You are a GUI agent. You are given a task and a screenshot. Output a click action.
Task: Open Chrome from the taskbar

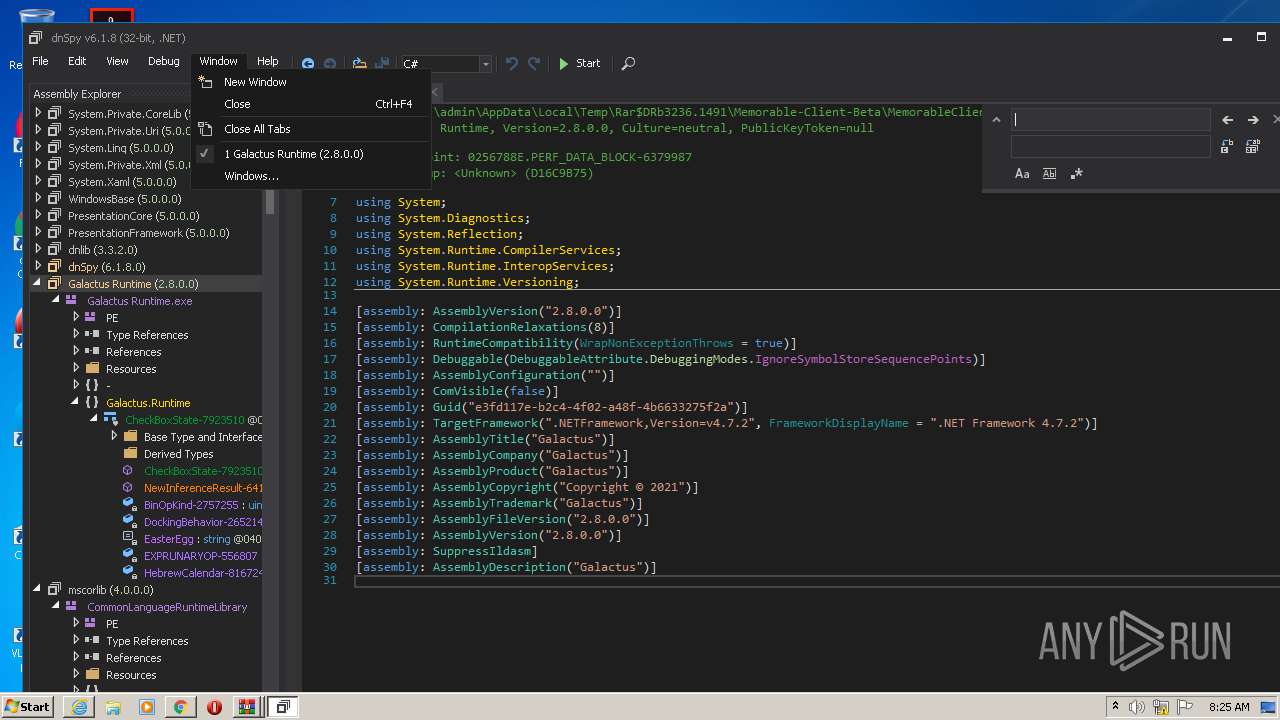coord(180,706)
